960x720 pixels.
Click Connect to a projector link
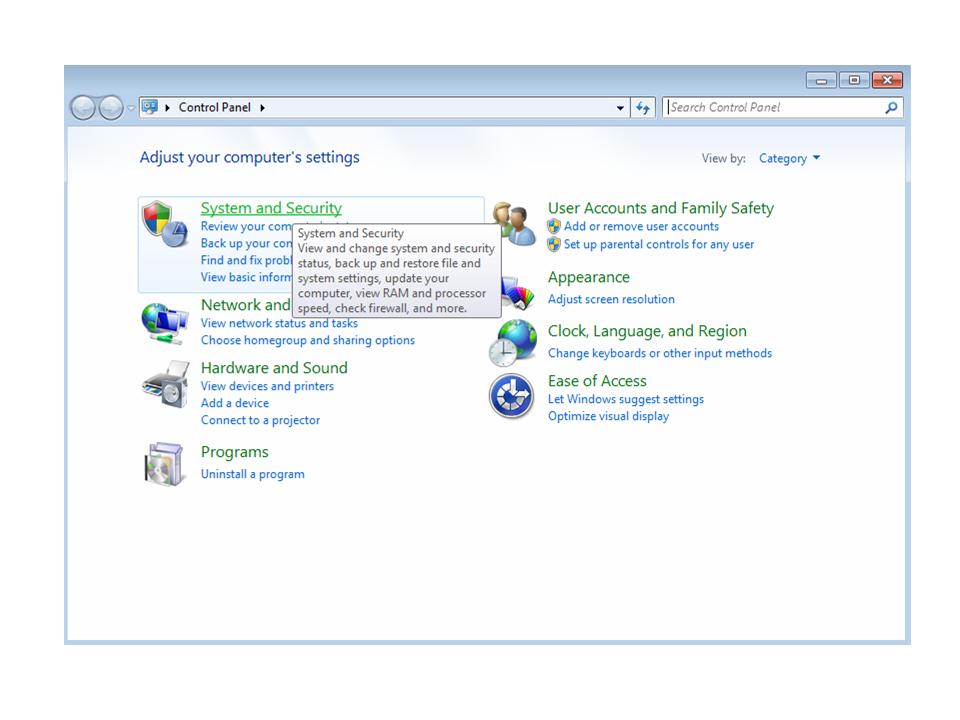(x=260, y=421)
